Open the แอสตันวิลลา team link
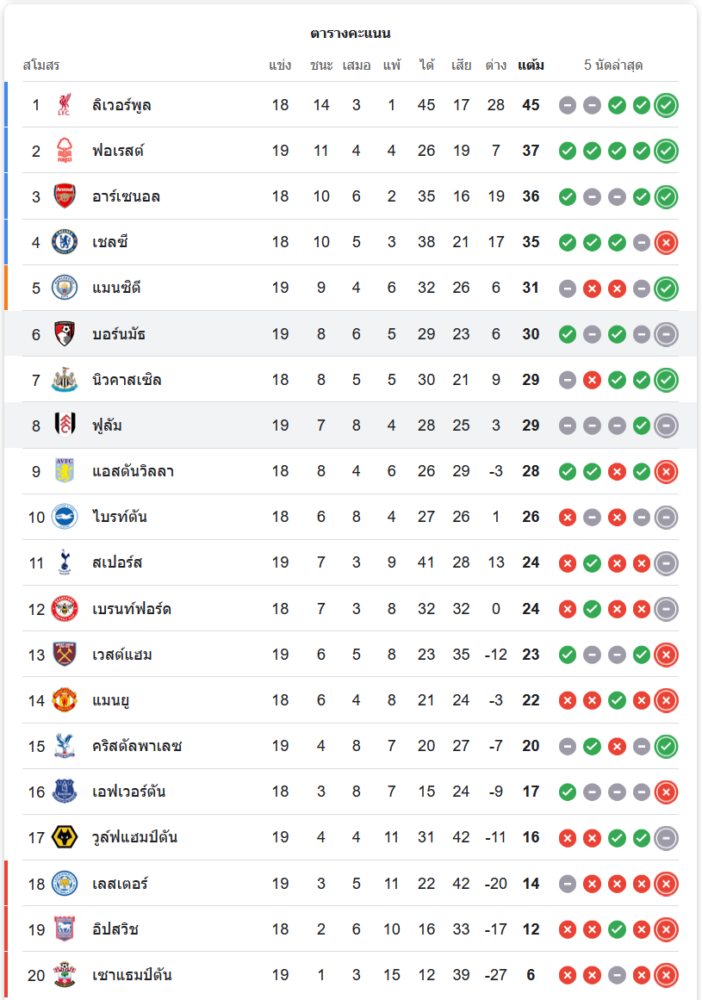The width and height of the screenshot is (702, 1000). pyautogui.click(x=132, y=471)
